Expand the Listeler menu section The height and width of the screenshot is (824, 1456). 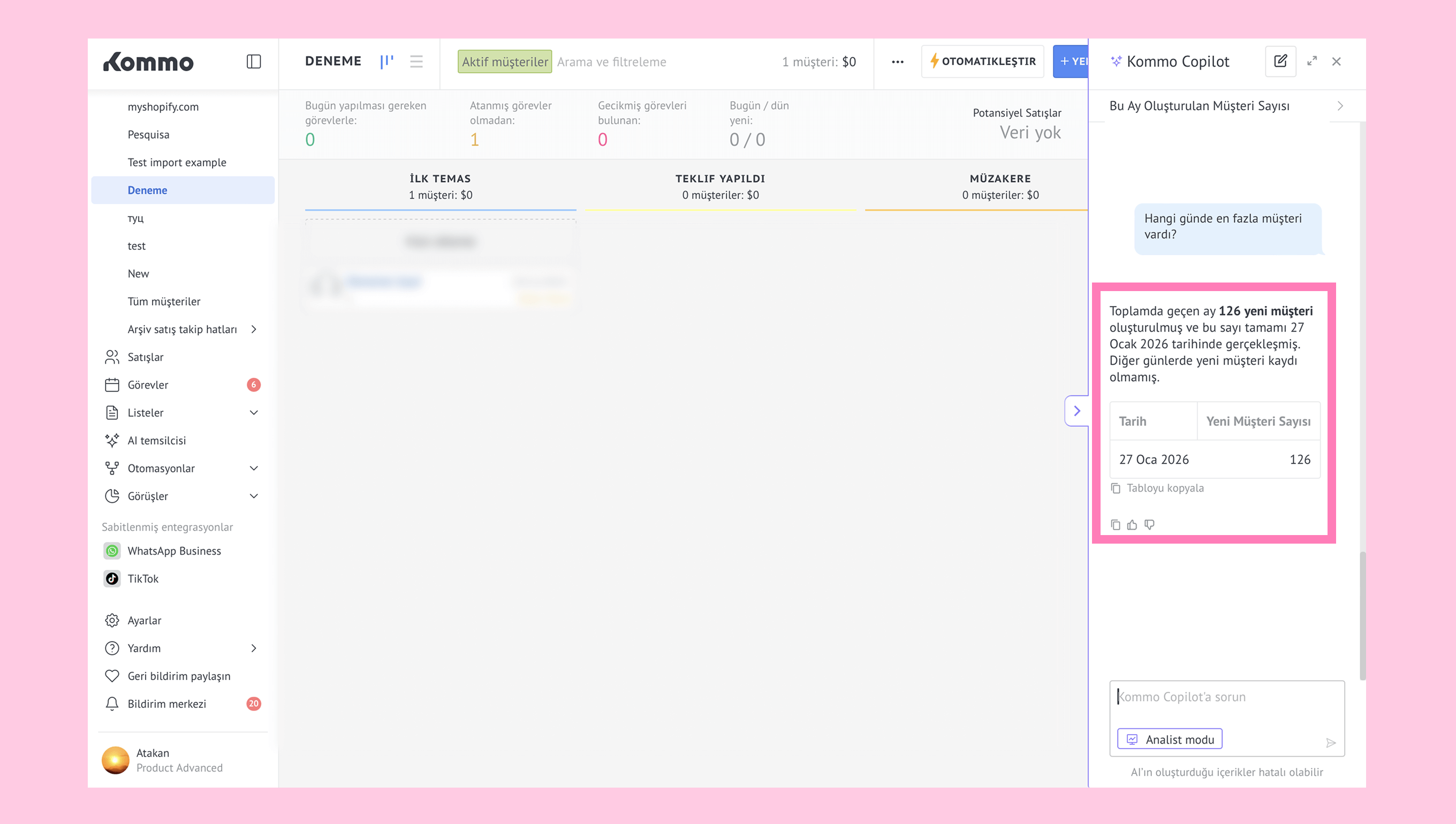point(254,413)
